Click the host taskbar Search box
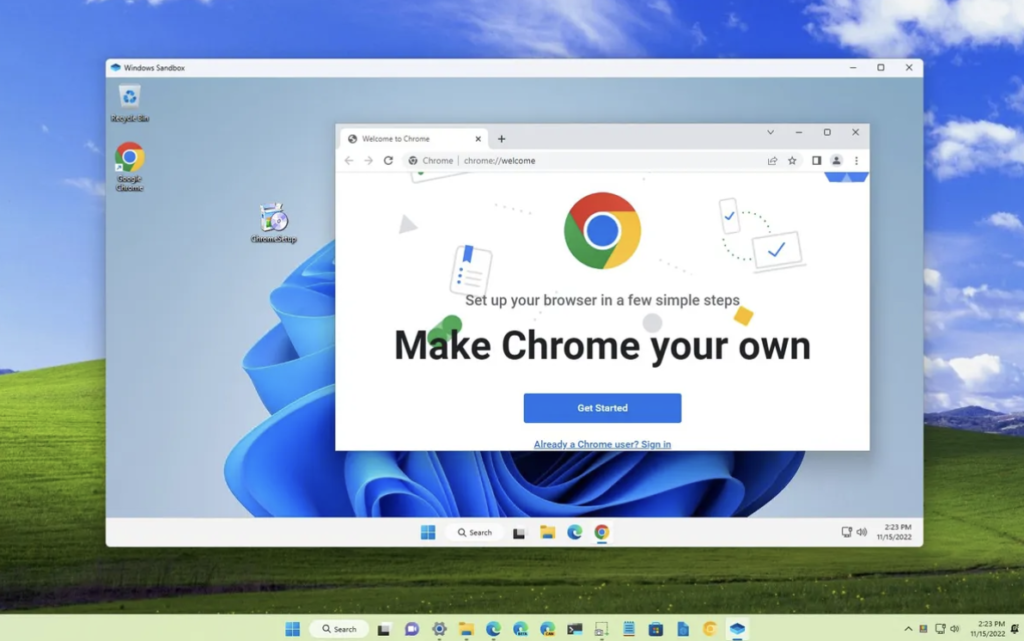 click(339, 629)
